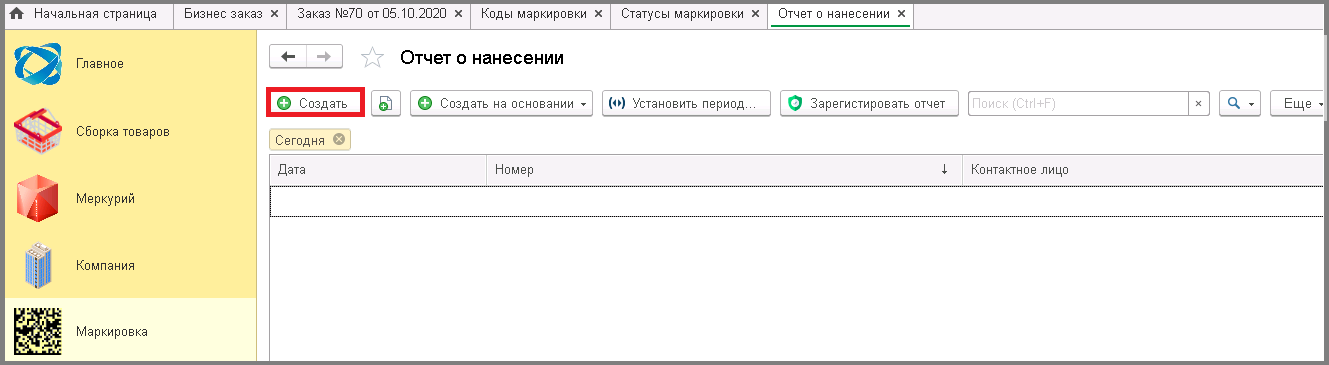Click the Меркурий sidebar label
The image size is (1329, 365).
click(105, 198)
